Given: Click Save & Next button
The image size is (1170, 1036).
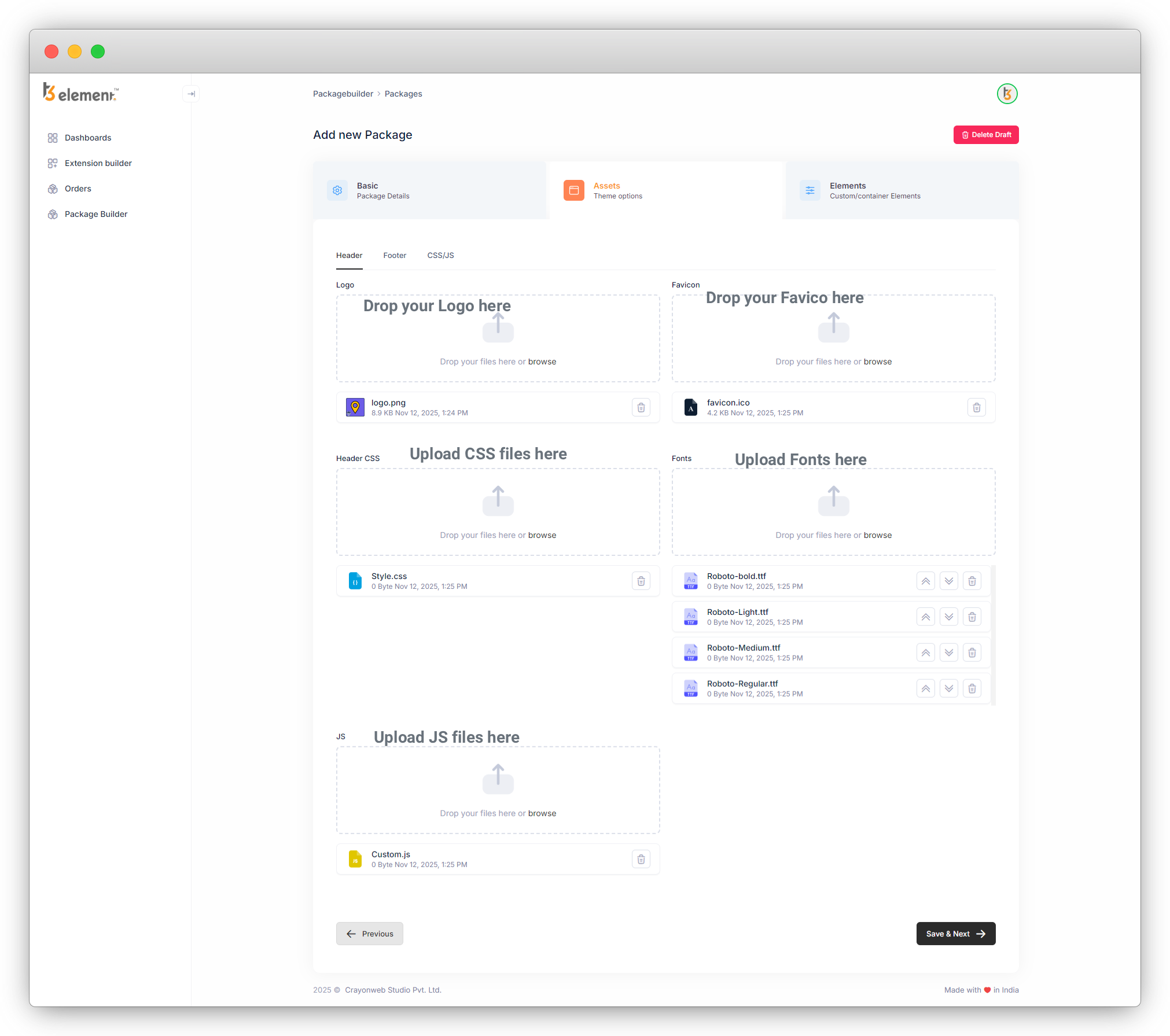Looking at the screenshot, I should 955,934.
